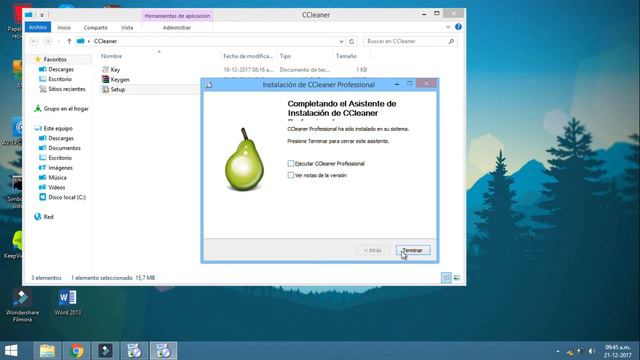Open the Explorer help icon
This screenshot has width=640, height=360.
tap(458, 27)
